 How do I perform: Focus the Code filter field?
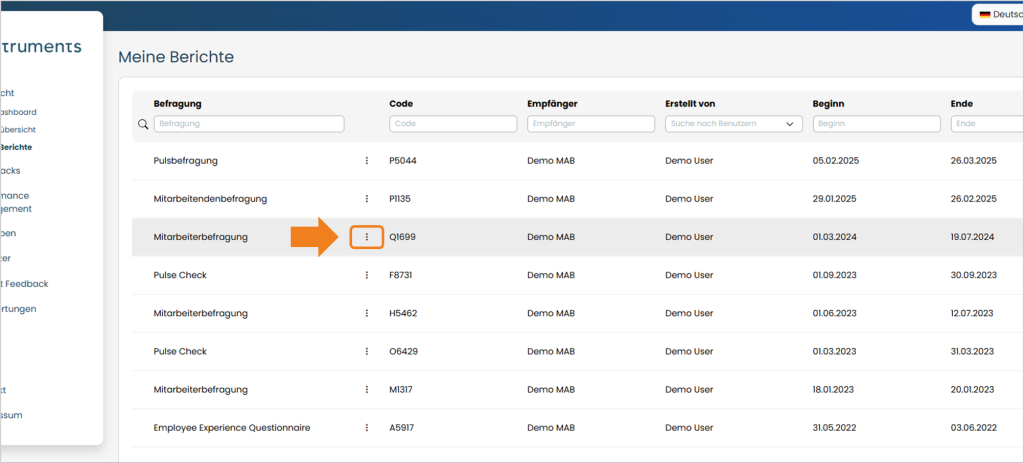(x=453, y=123)
